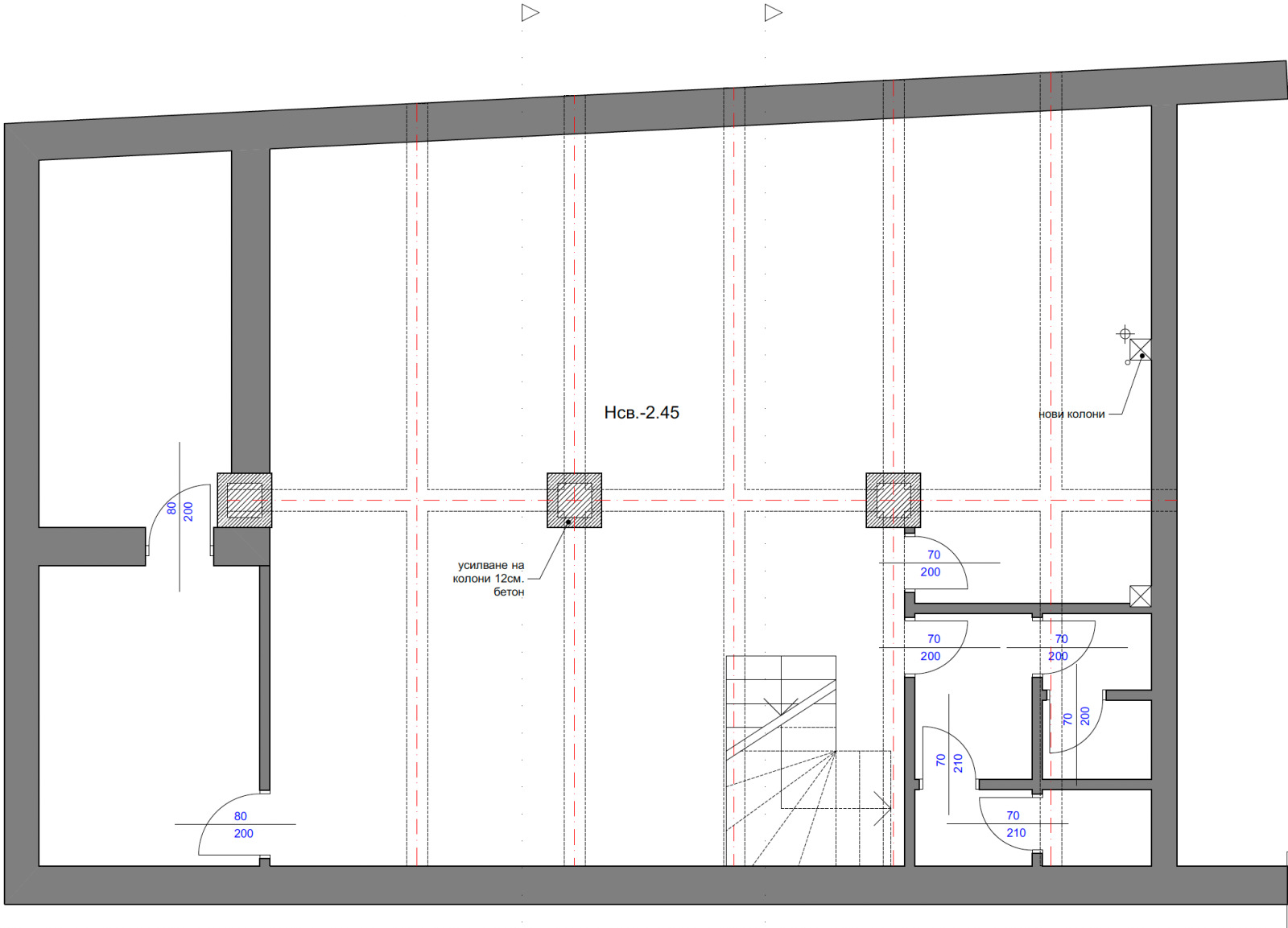Screen dimensions: 1288x928
Task: Select the rightmost hatched reinforced column
Action: [x=893, y=500]
